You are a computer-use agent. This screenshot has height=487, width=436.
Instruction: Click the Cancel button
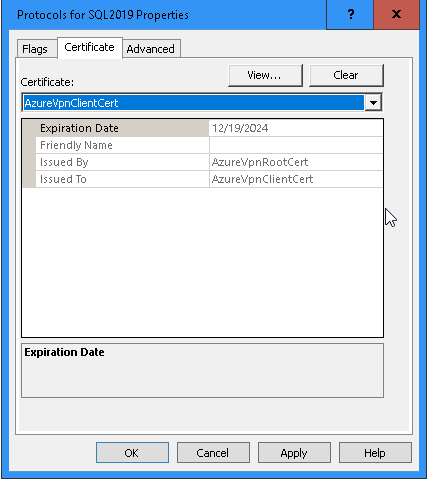coord(213,453)
